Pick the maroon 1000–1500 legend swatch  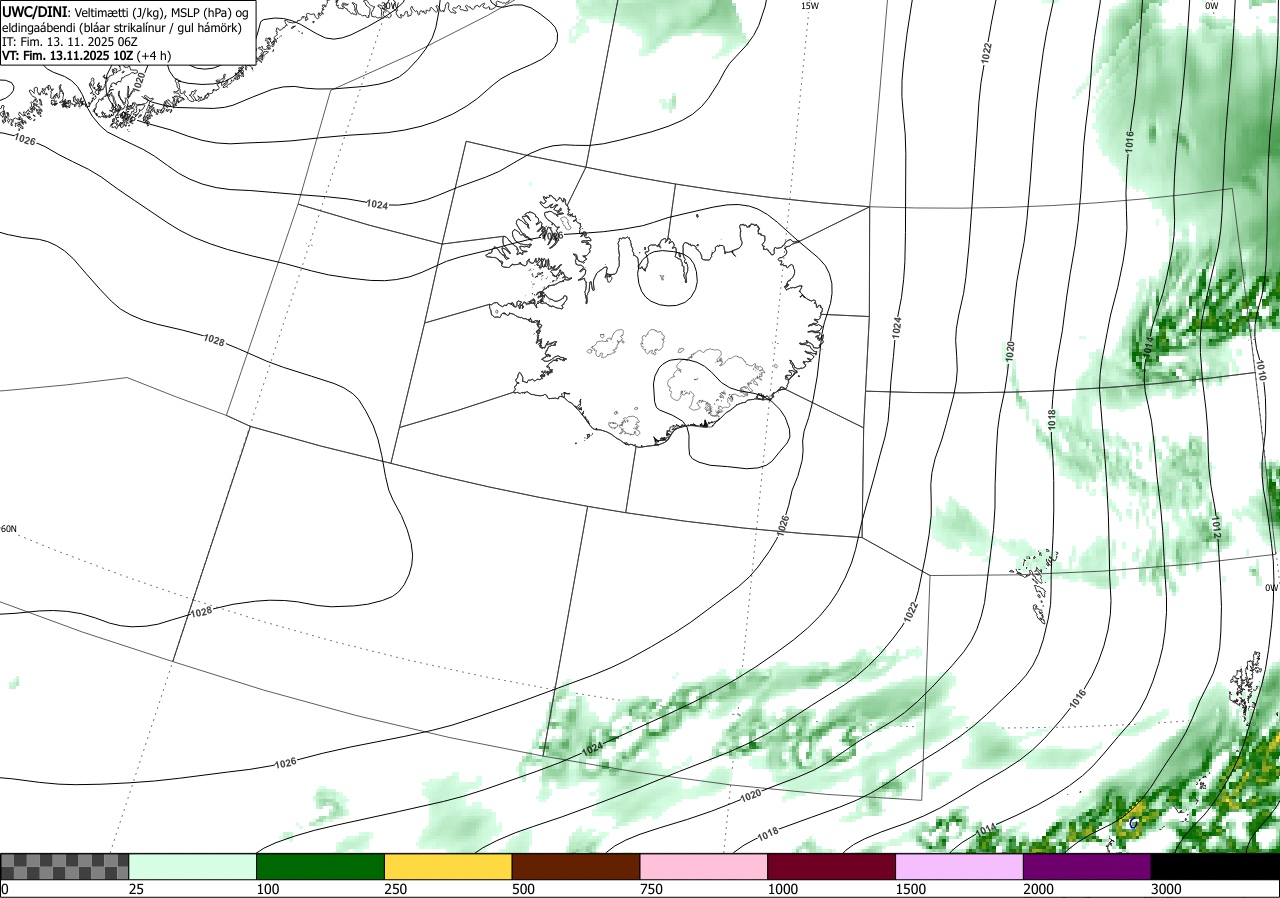832,866
